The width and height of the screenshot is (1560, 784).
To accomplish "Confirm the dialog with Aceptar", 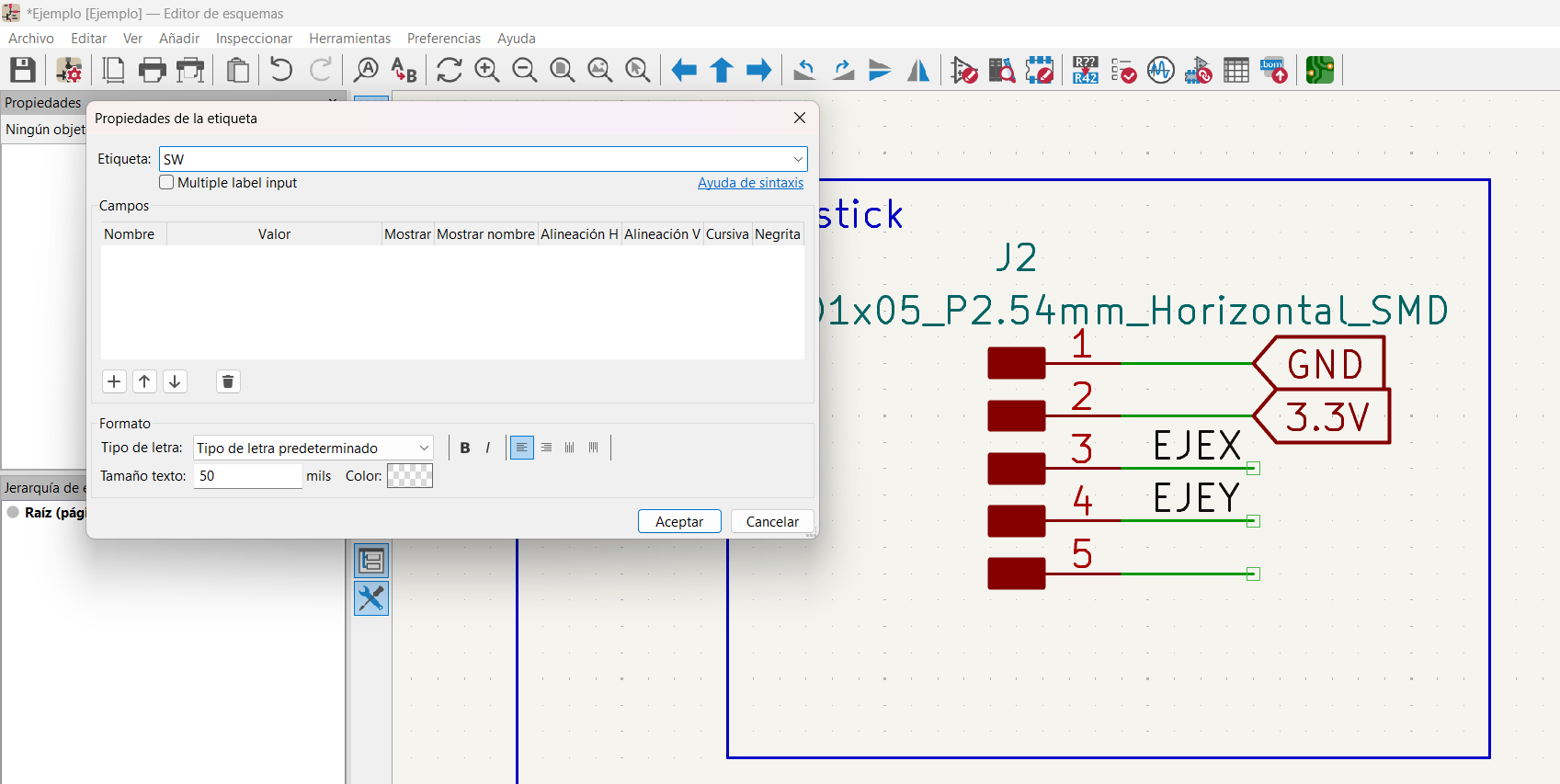I will click(679, 521).
